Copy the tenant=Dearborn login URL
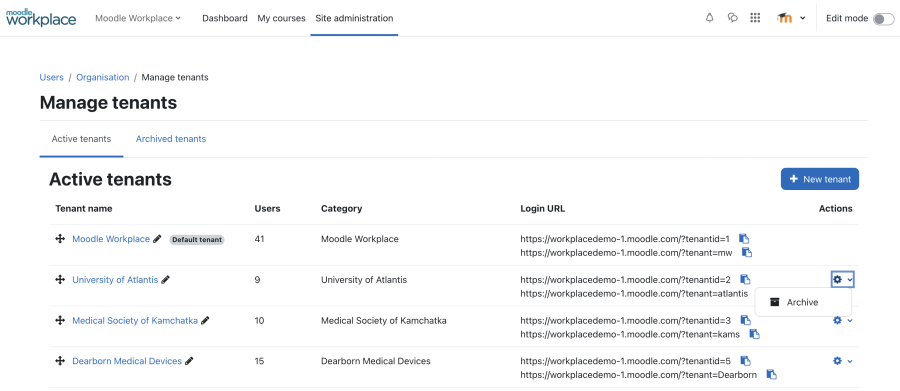900x391 pixels. (772, 374)
